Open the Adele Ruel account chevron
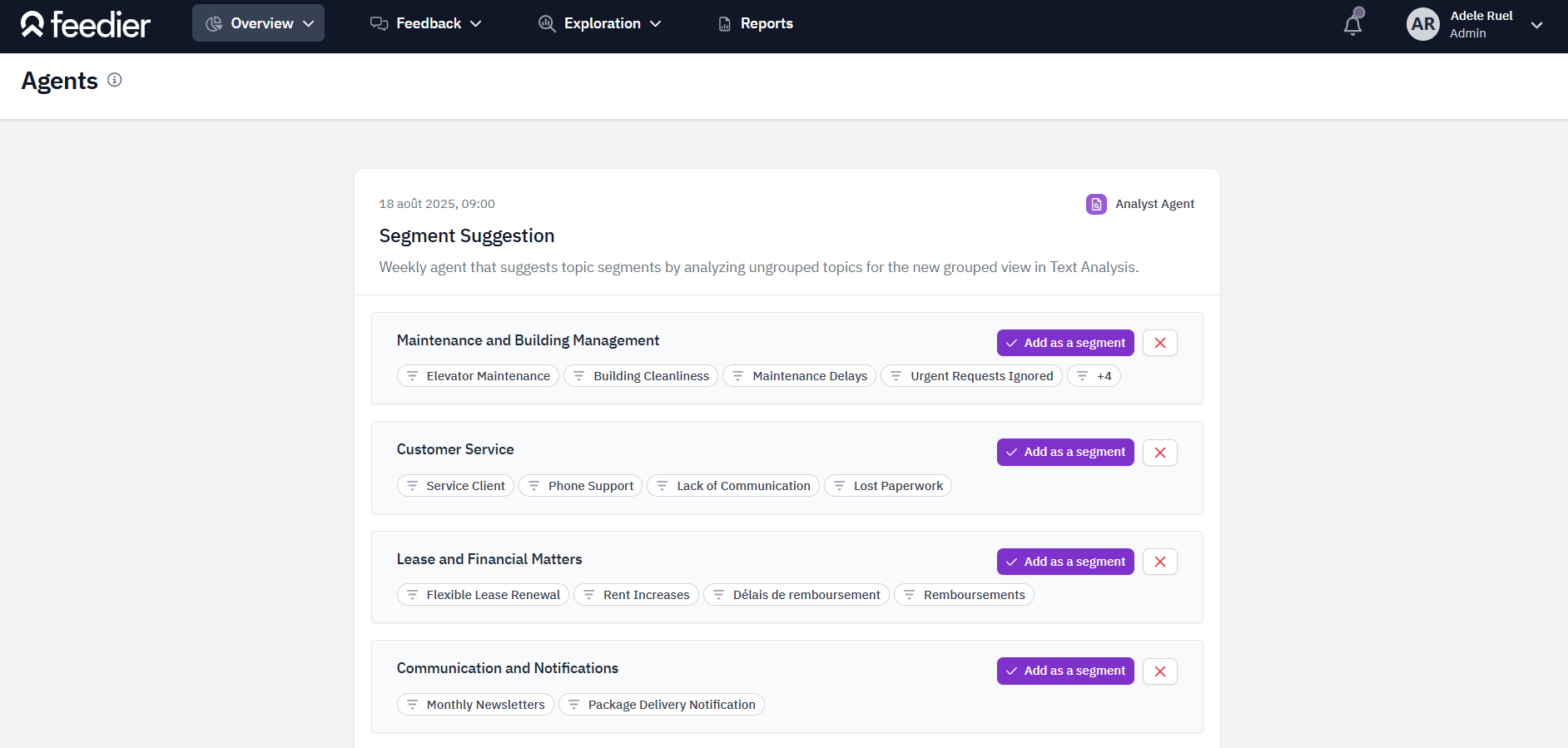The width and height of the screenshot is (1568, 748). click(1536, 25)
